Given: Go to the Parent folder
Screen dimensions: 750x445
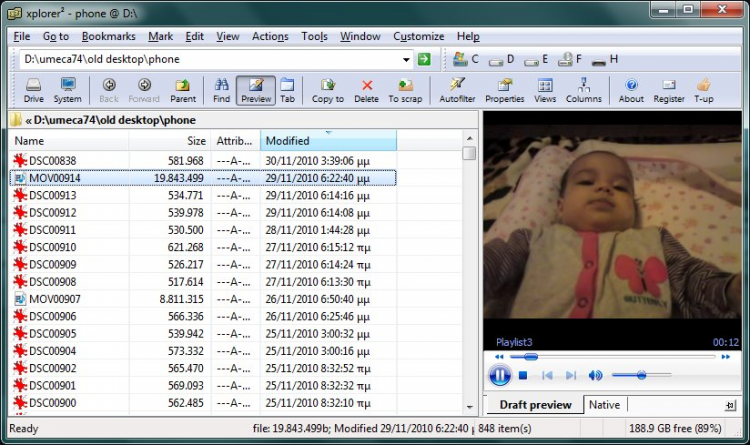Looking at the screenshot, I should click(x=183, y=90).
